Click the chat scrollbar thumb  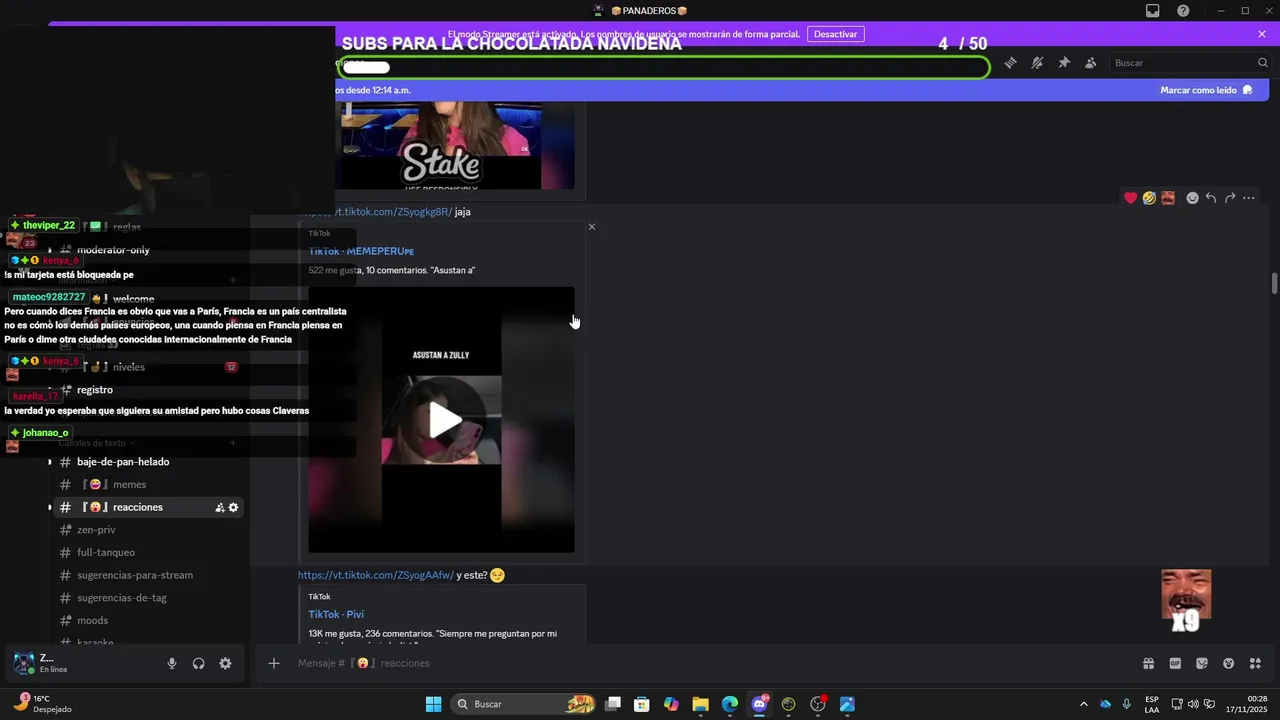click(x=1274, y=283)
